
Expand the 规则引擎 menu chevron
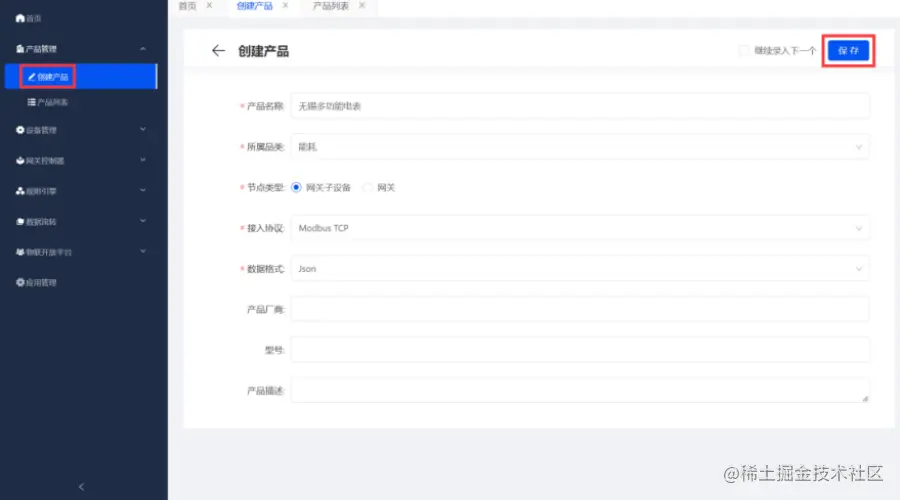(x=143, y=191)
